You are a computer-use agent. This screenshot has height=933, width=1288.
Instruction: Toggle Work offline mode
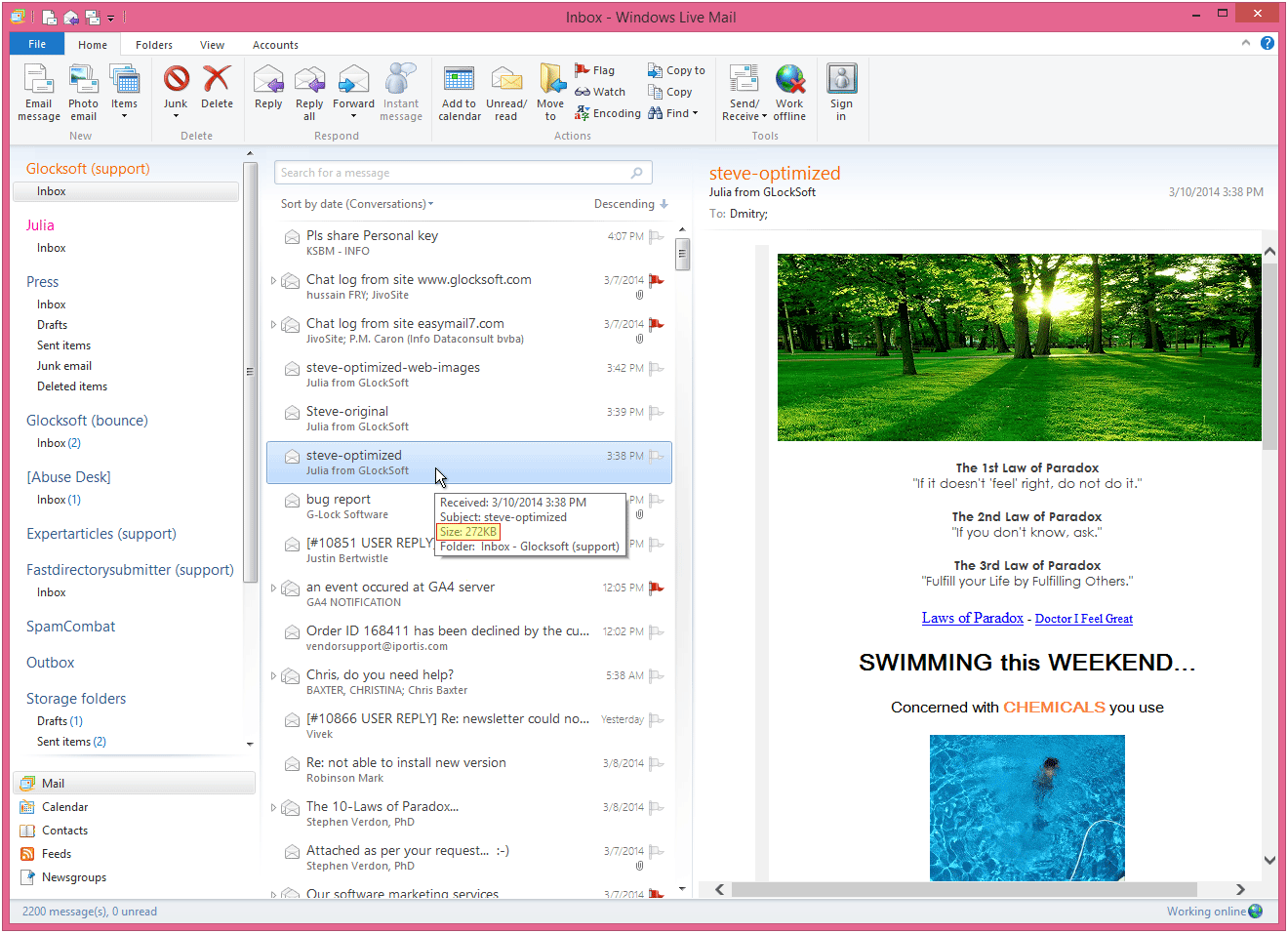point(789,93)
